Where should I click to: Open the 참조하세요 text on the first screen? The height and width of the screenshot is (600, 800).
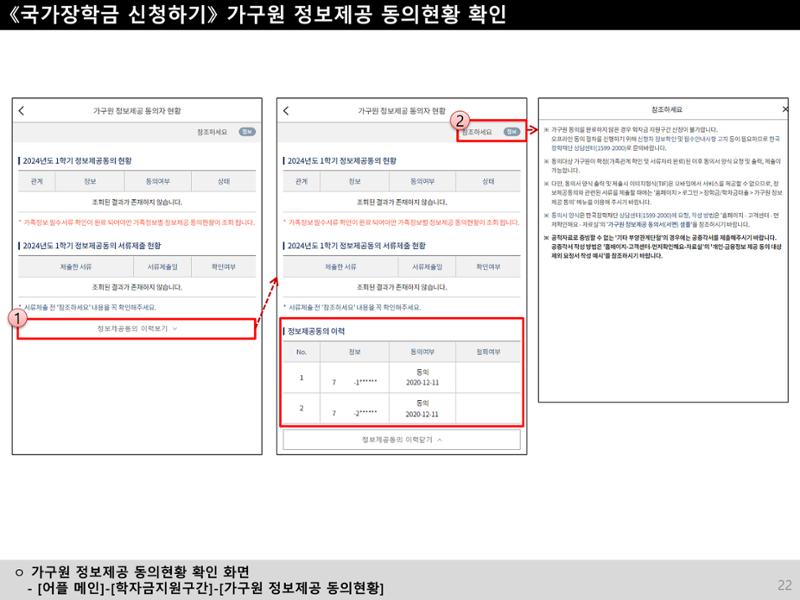[212, 132]
